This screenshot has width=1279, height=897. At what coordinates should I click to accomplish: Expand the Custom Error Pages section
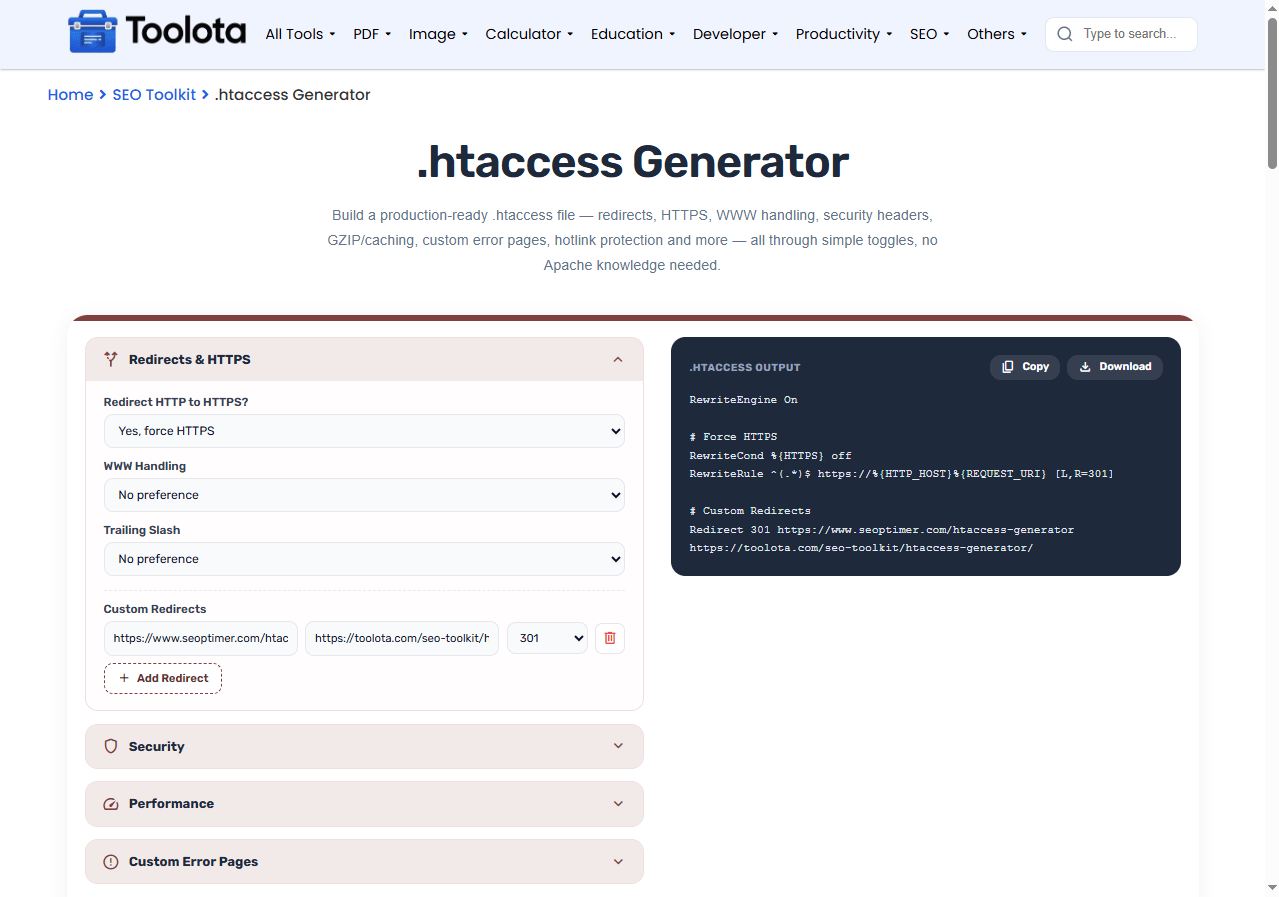point(364,862)
